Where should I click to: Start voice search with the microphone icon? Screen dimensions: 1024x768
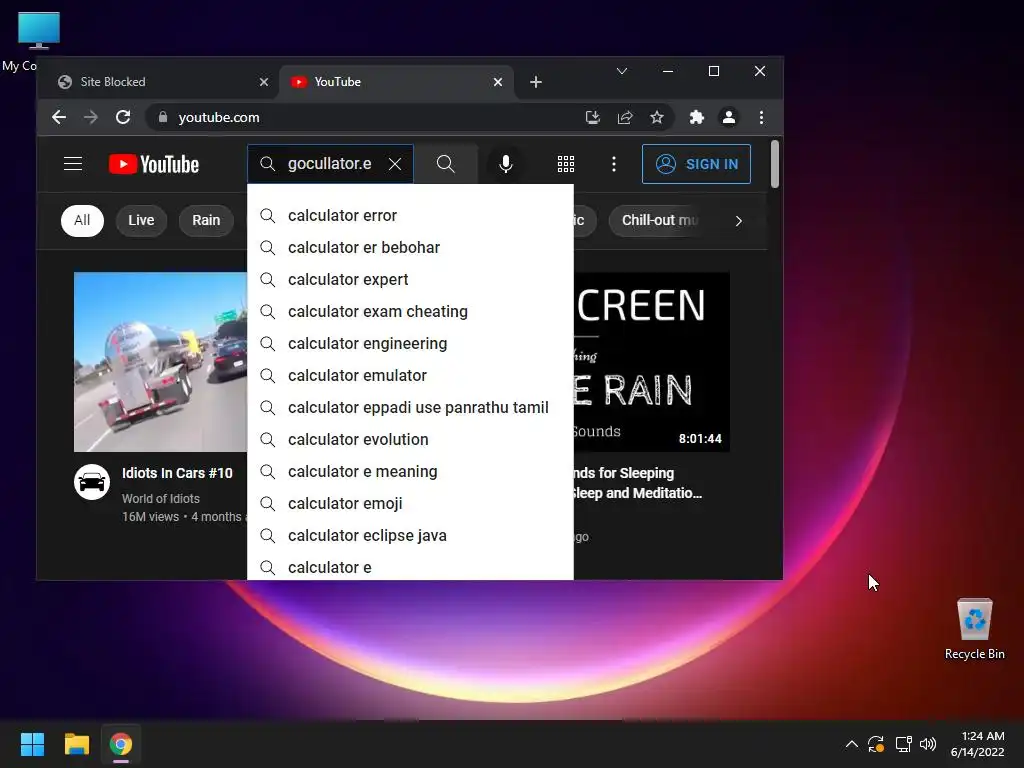tap(505, 164)
